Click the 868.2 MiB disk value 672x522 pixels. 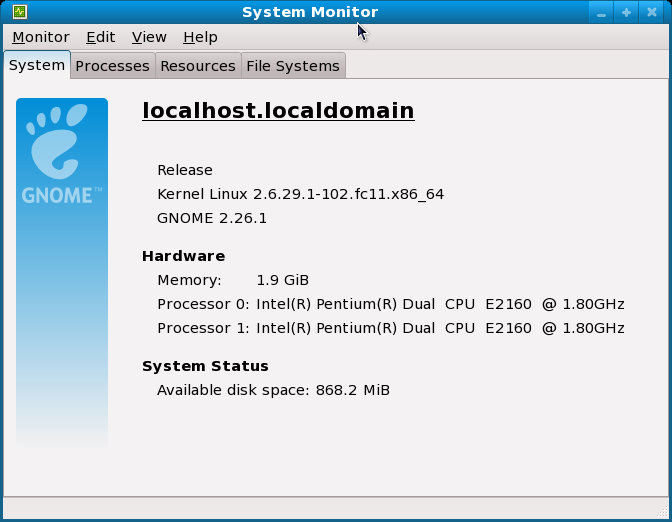pos(353,390)
